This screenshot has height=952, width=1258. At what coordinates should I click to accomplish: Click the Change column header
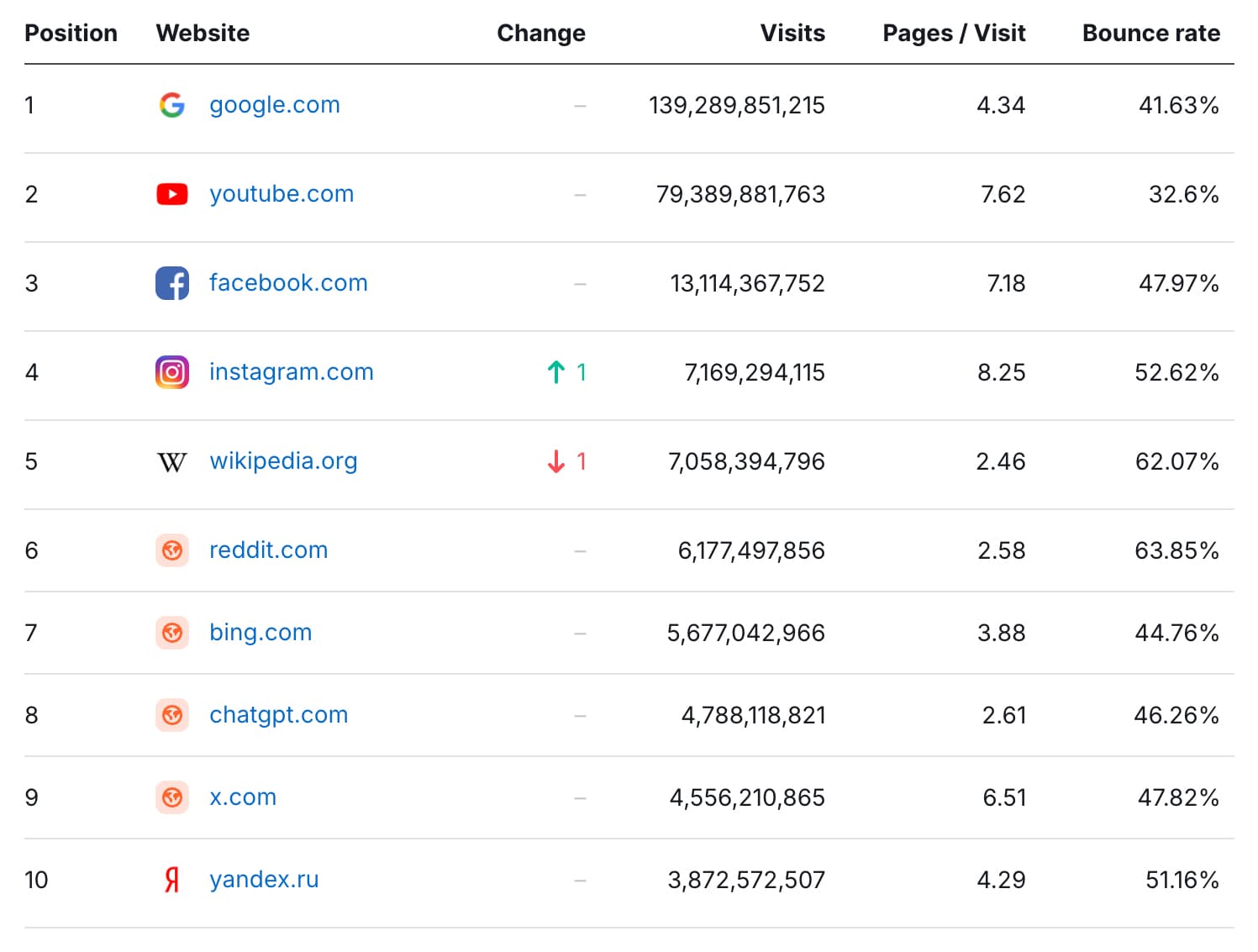tap(541, 33)
